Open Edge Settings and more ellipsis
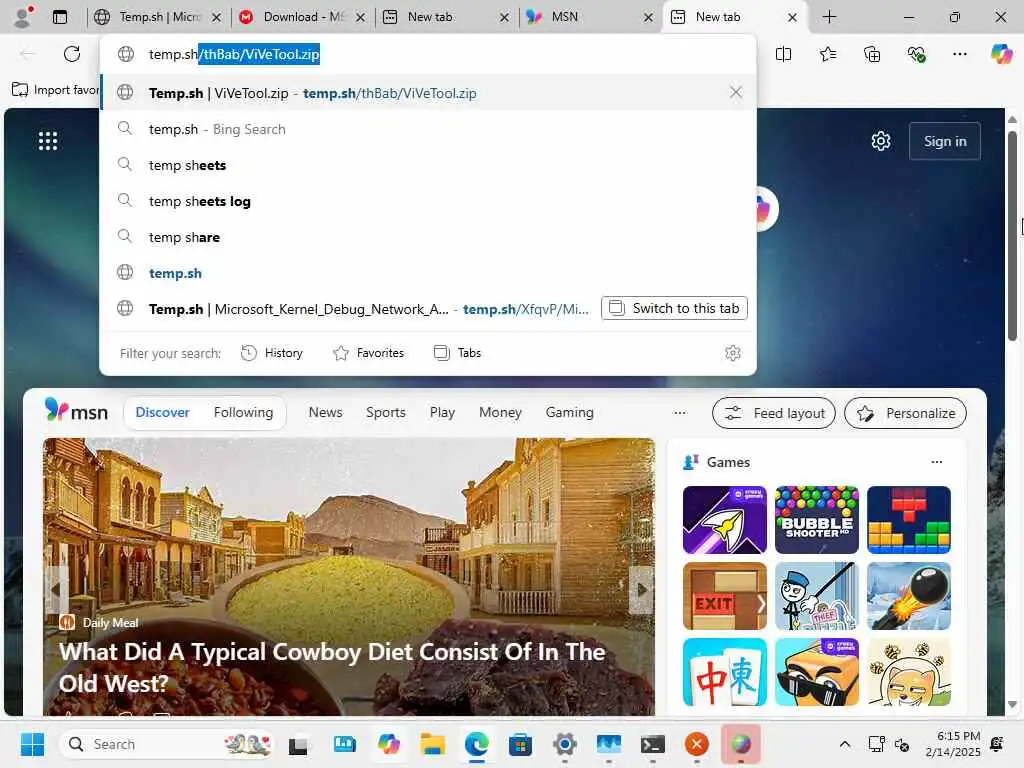 [x=960, y=54]
